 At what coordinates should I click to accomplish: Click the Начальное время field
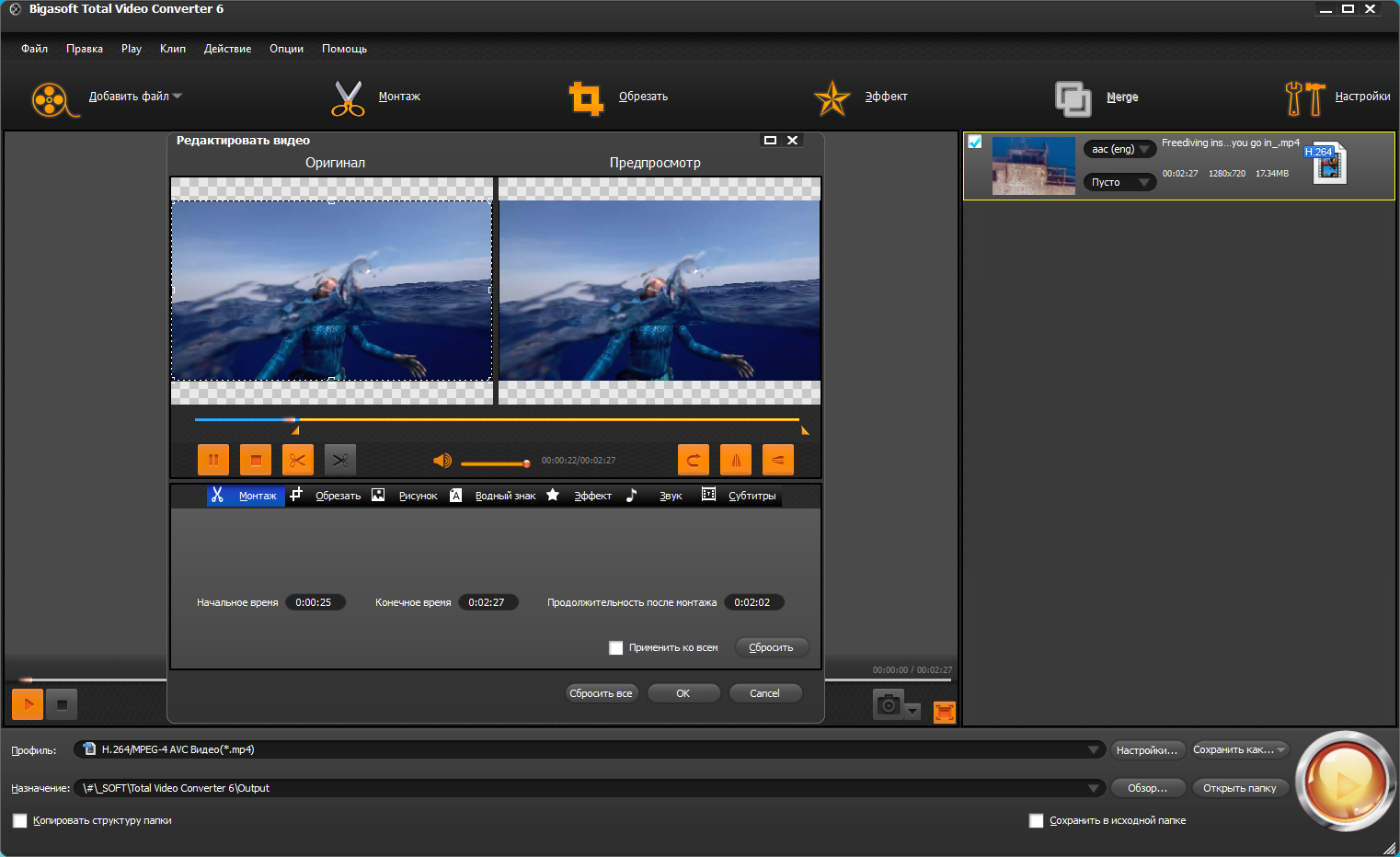[x=316, y=602]
